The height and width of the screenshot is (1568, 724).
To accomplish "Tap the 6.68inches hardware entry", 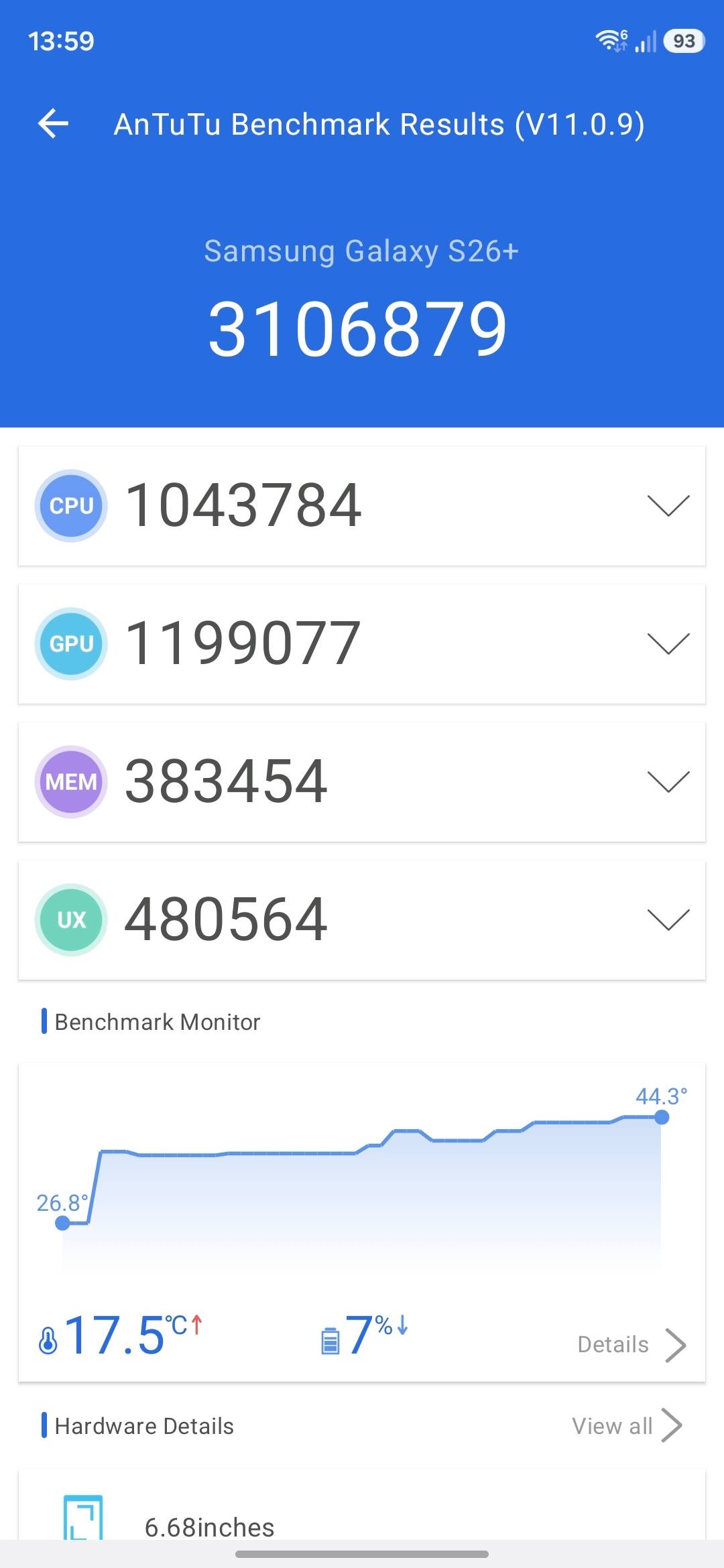I will (x=209, y=1527).
